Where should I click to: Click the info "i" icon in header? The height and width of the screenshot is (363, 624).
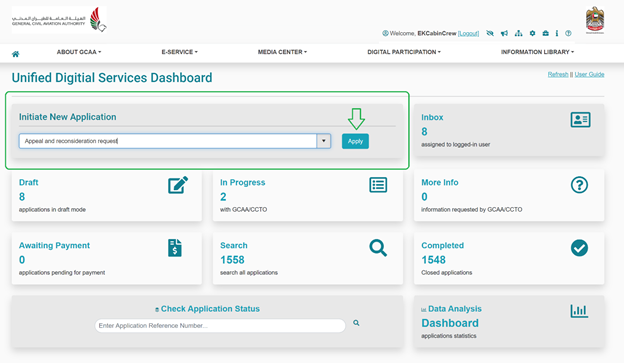click(557, 33)
